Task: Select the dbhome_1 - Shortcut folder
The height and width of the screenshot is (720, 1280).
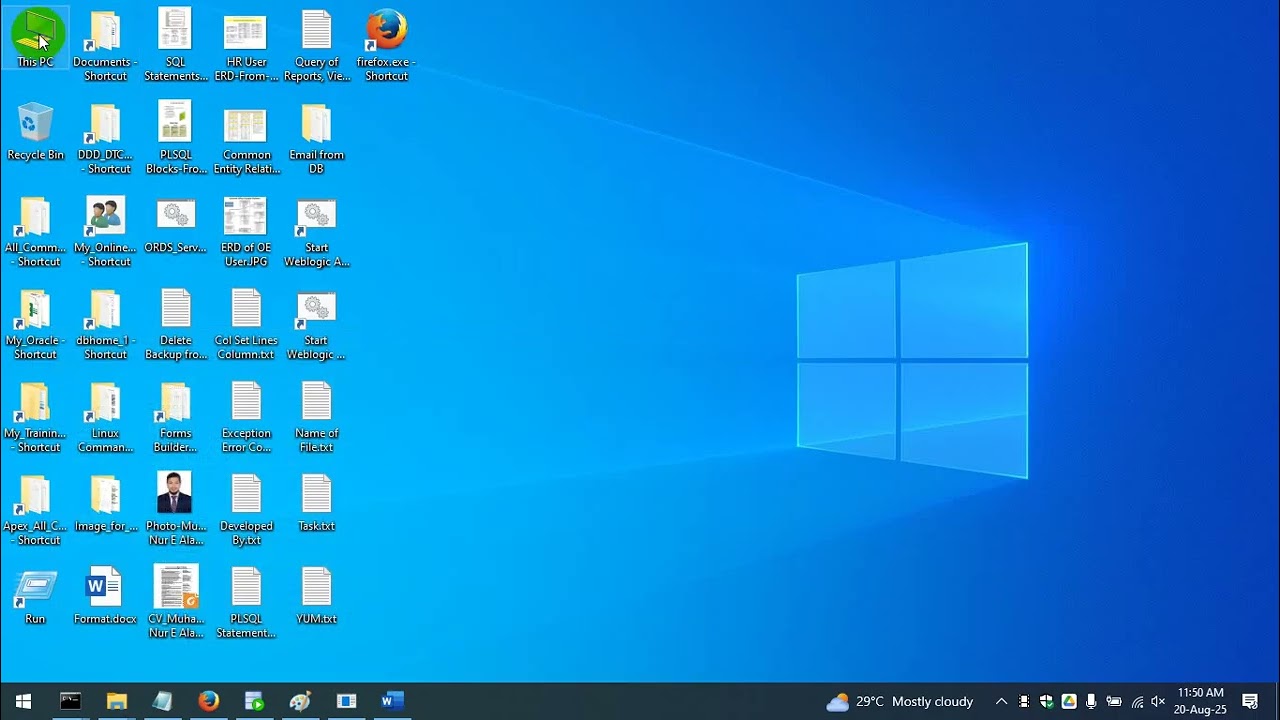Action: click(105, 325)
